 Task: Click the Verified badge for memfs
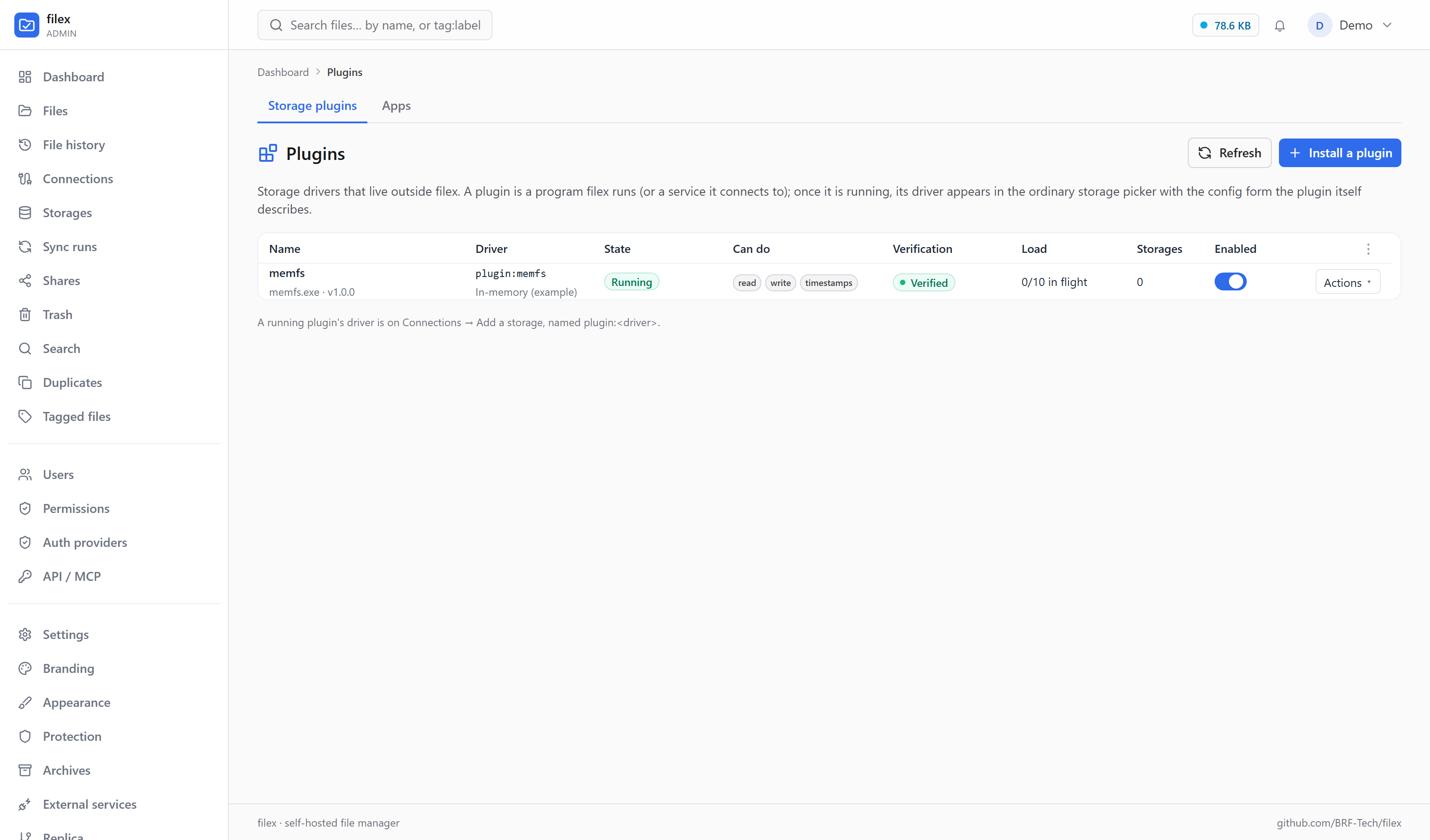pos(924,283)
